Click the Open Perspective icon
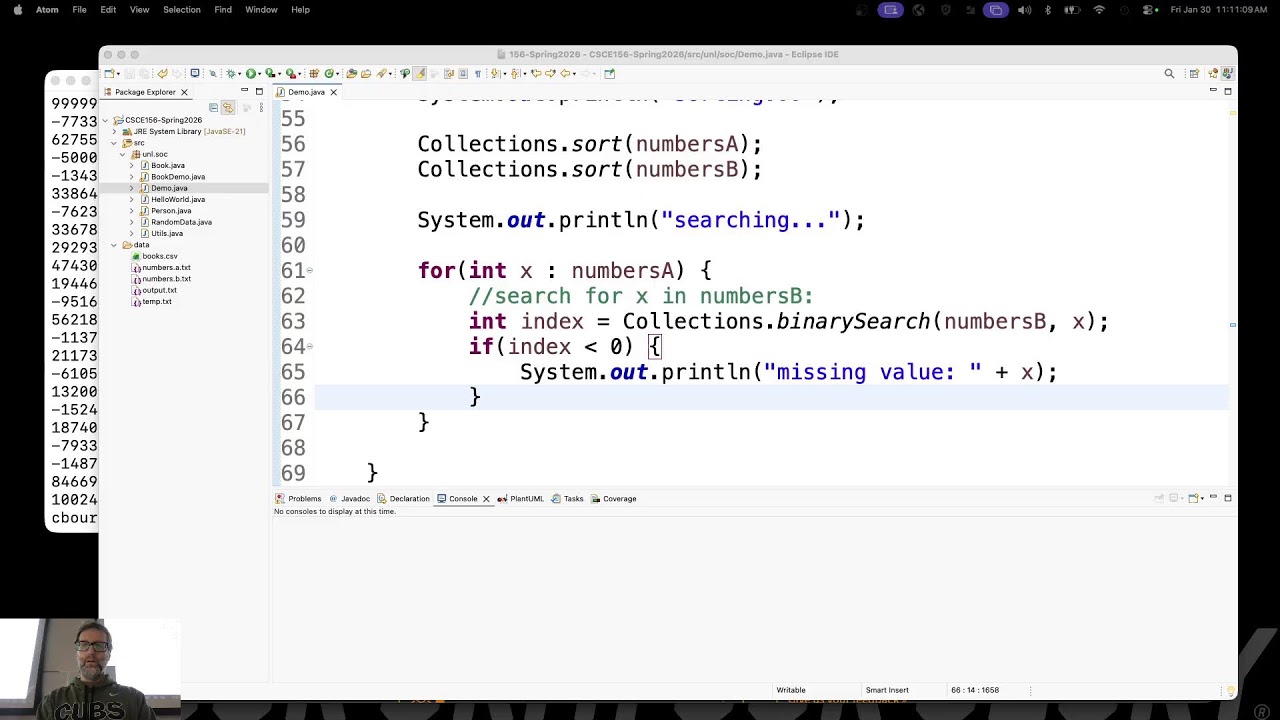The image size is (1280, 720). click(1194, 73)
